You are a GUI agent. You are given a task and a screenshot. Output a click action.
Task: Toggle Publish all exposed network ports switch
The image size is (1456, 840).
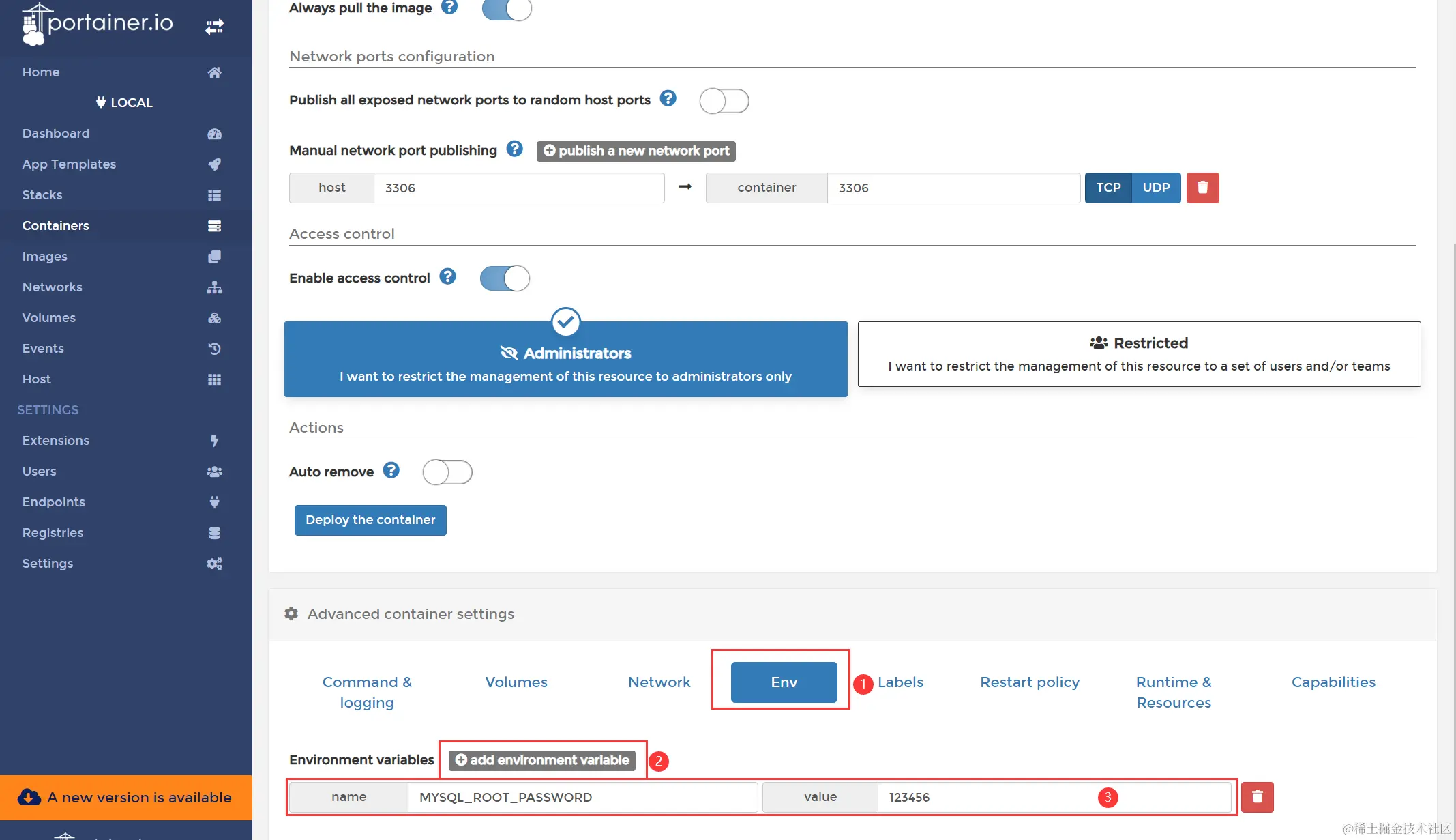pyautogui.click(x=724, y=101)
